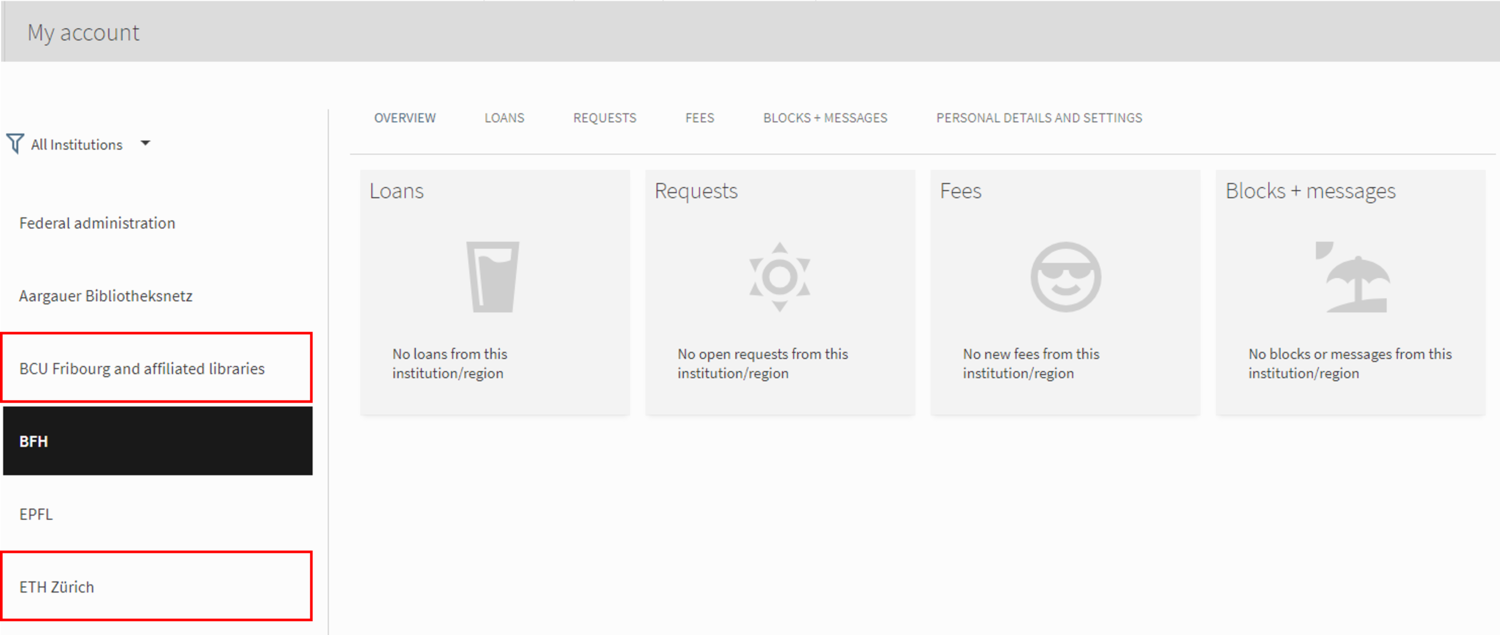Image resolution: width=1500 pixels, height=635 pixels.
Task: Choose ETH Zürich in the sidebar
Action: (57, 587)
